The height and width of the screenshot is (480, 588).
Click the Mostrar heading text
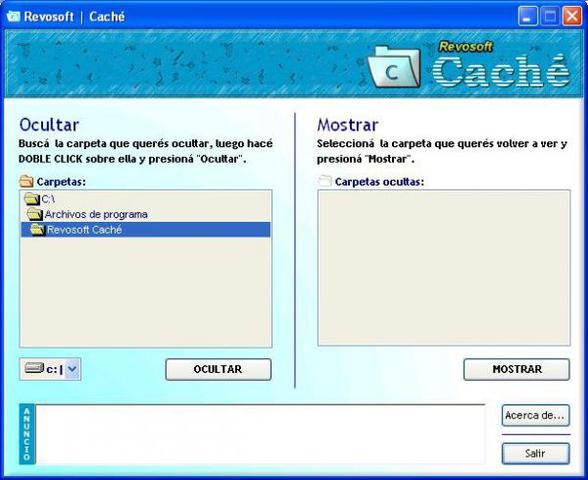coord(348,125)
